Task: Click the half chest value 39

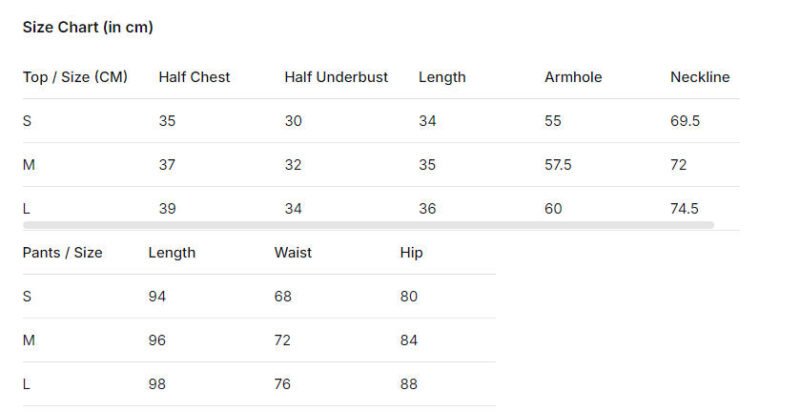Action: [x=167, y=209]
